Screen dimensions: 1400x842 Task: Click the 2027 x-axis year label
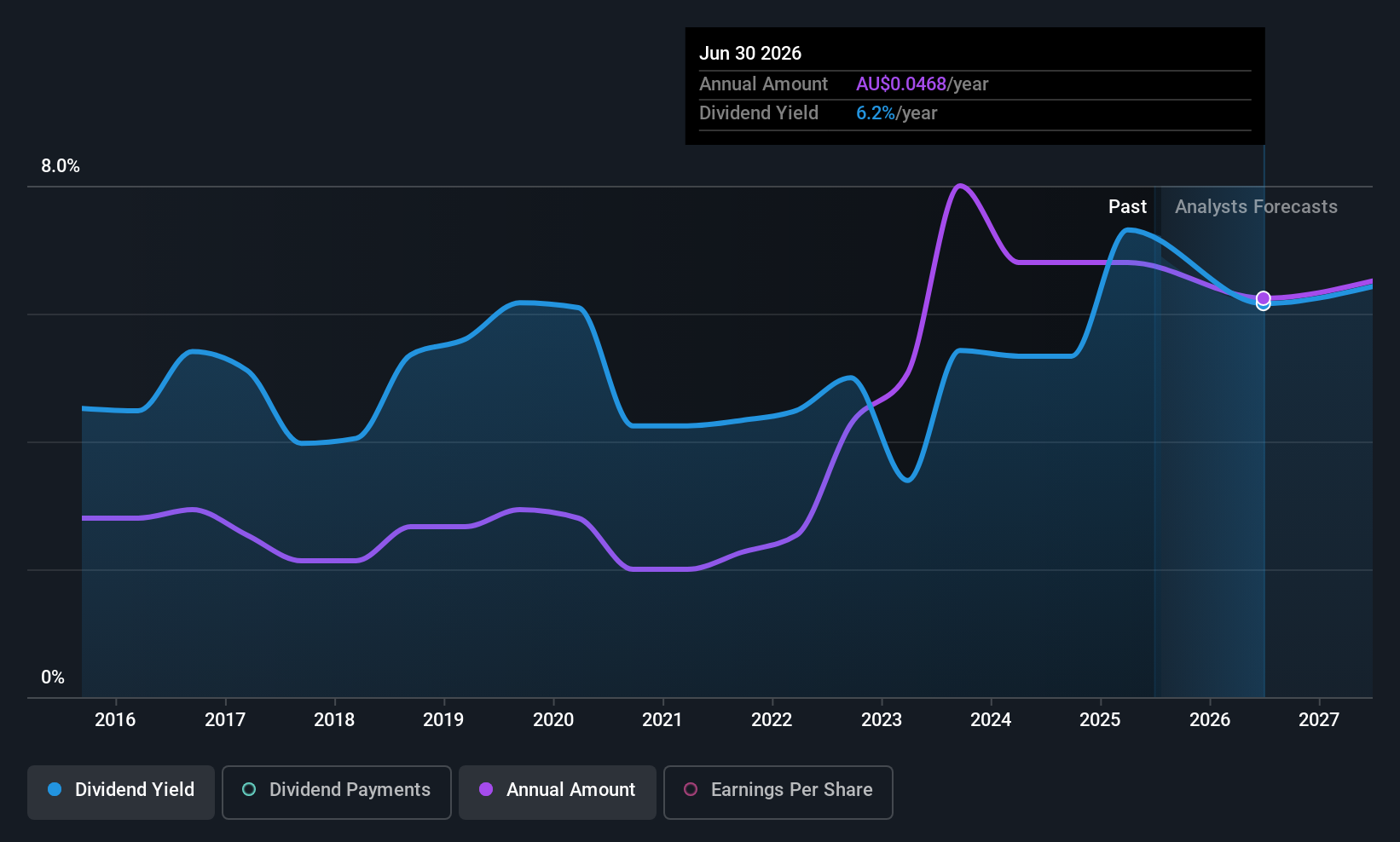point(1319,719)
